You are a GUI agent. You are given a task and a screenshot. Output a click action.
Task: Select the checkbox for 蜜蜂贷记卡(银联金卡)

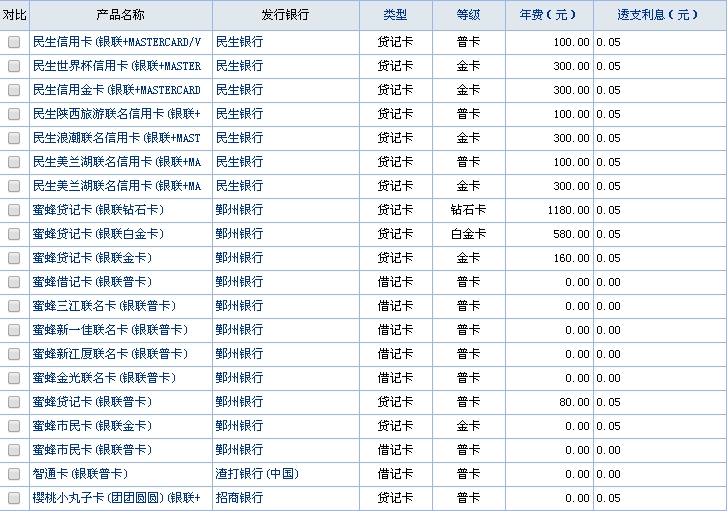(x=14, y=258)
